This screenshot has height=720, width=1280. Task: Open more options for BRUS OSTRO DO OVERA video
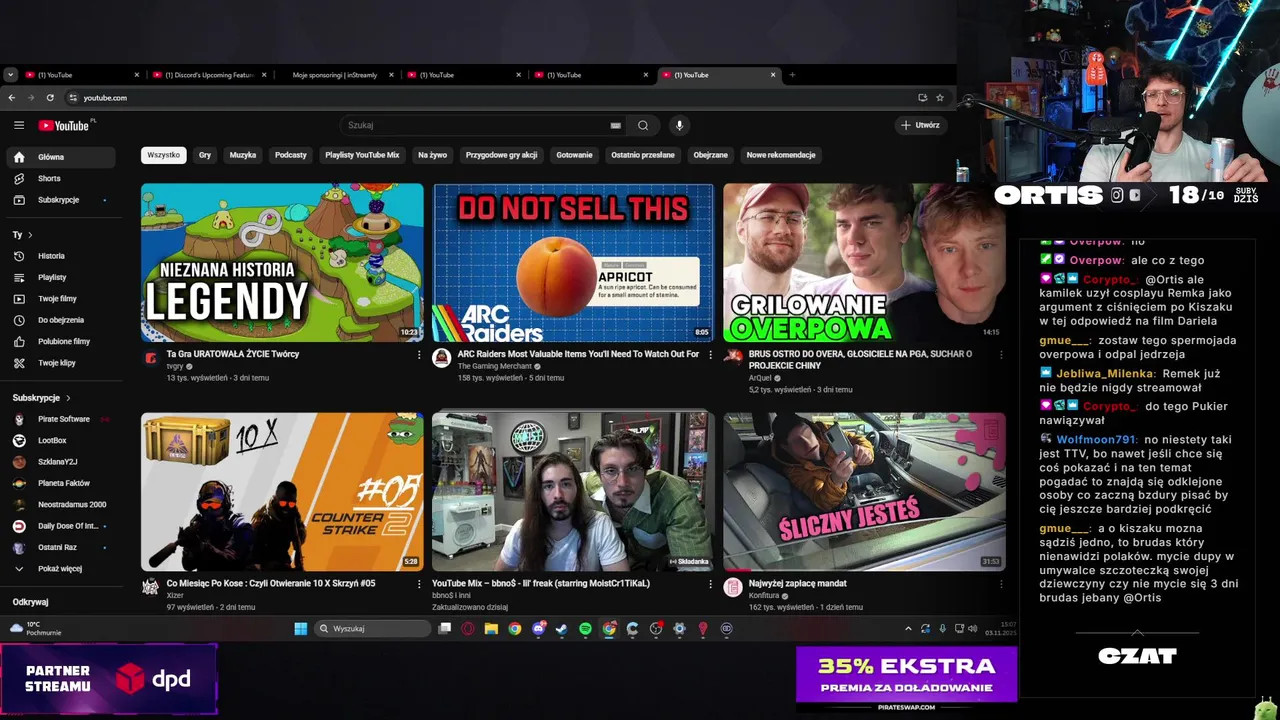pos(1001,355)
